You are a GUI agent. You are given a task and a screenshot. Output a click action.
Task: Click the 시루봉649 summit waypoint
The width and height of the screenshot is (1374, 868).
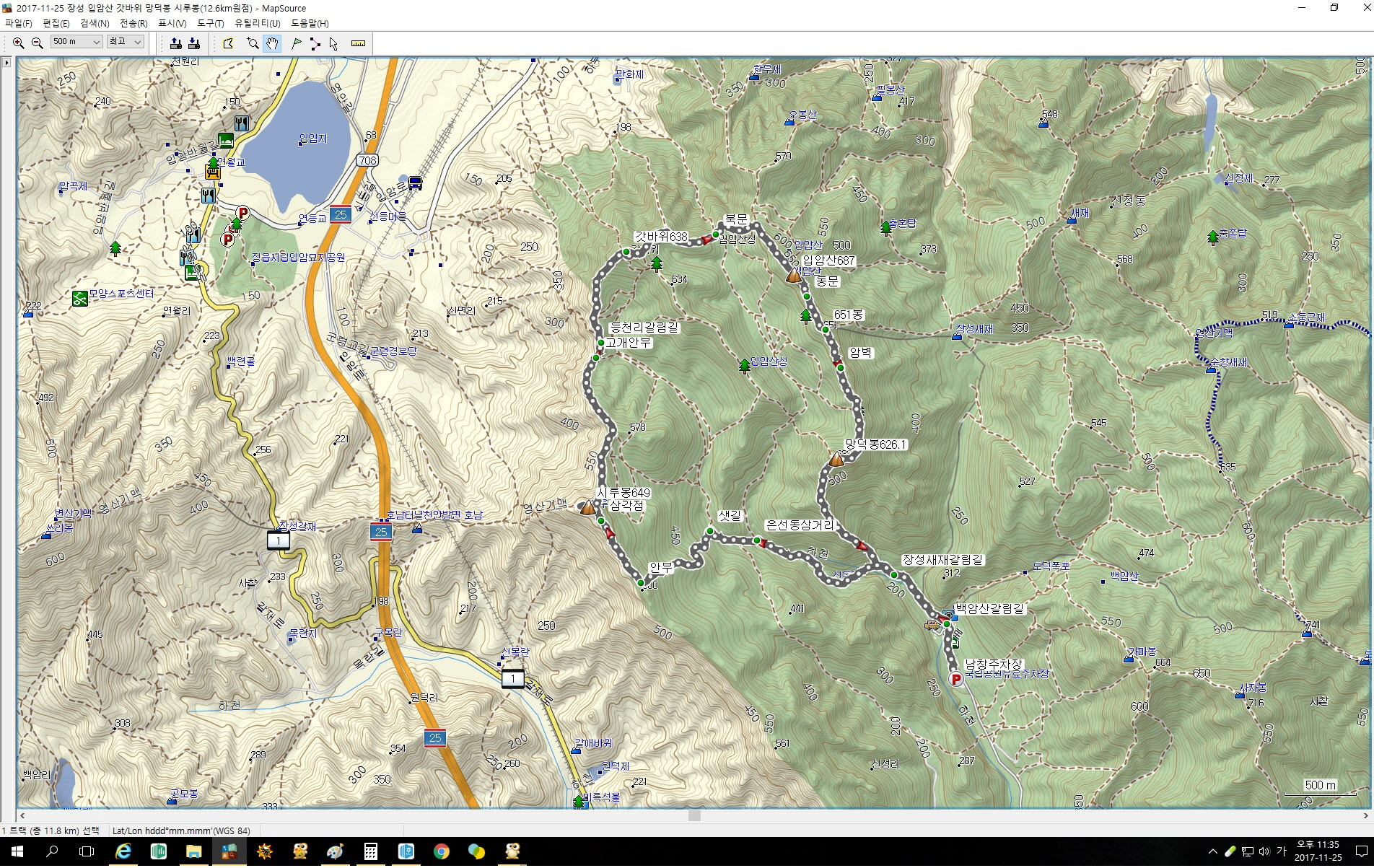588,507
